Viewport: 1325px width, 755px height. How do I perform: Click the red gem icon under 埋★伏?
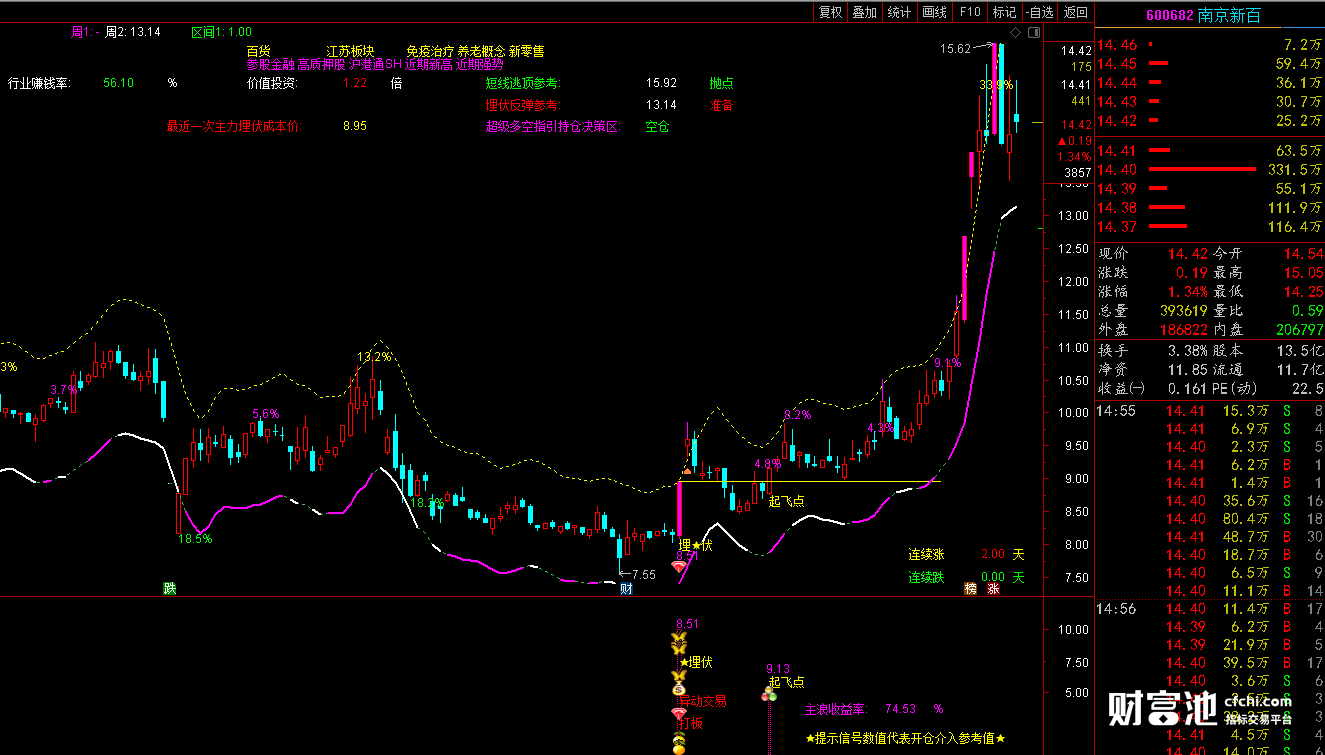(680, 567)
